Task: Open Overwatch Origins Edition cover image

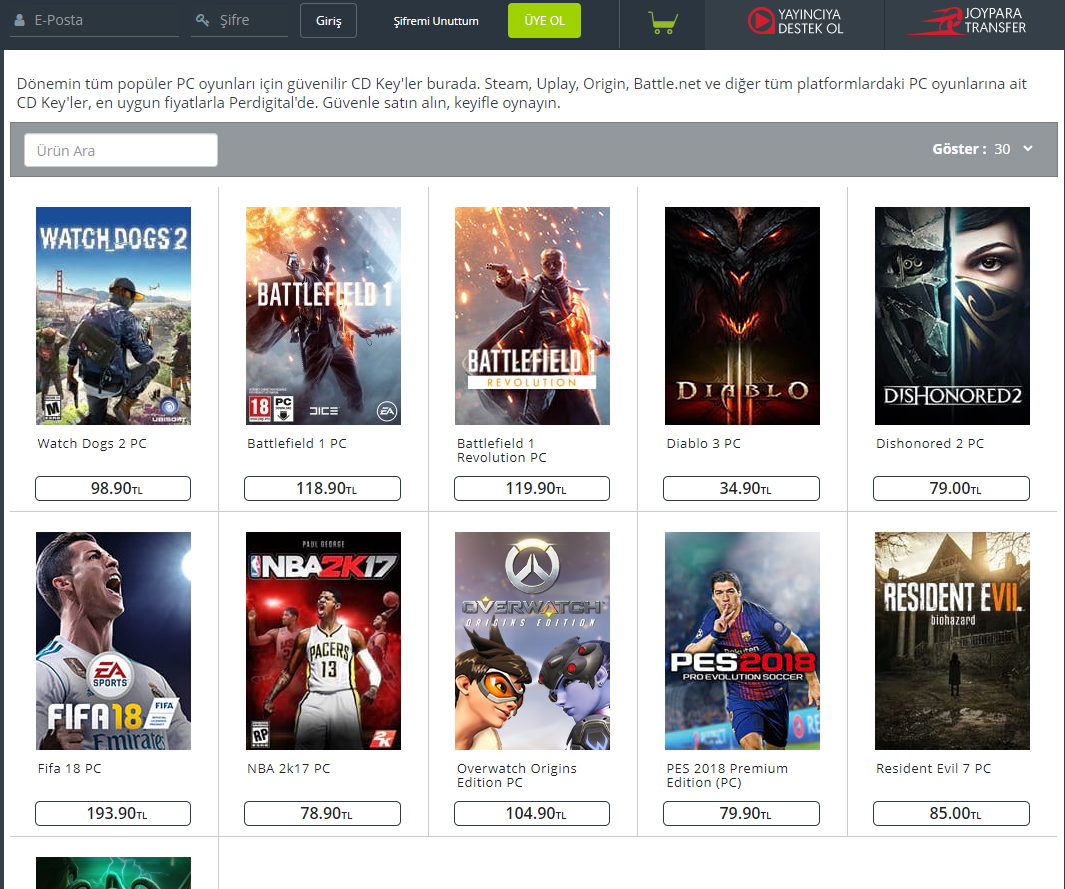Action: (532, 641)
